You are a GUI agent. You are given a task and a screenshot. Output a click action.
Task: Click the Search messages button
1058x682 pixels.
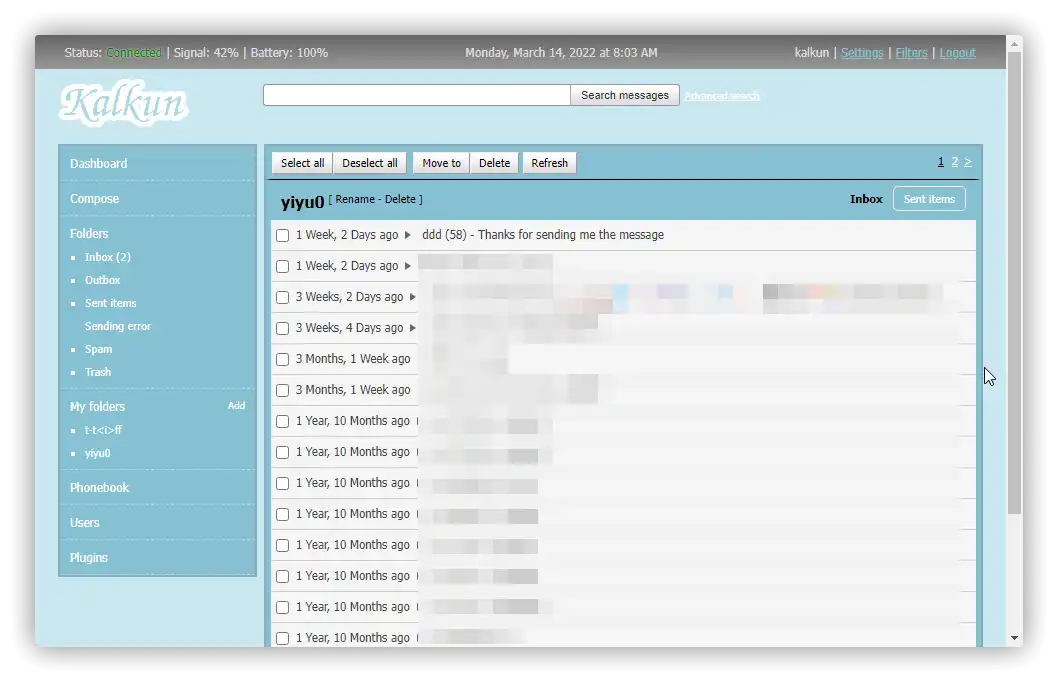[x=625, y=95]
